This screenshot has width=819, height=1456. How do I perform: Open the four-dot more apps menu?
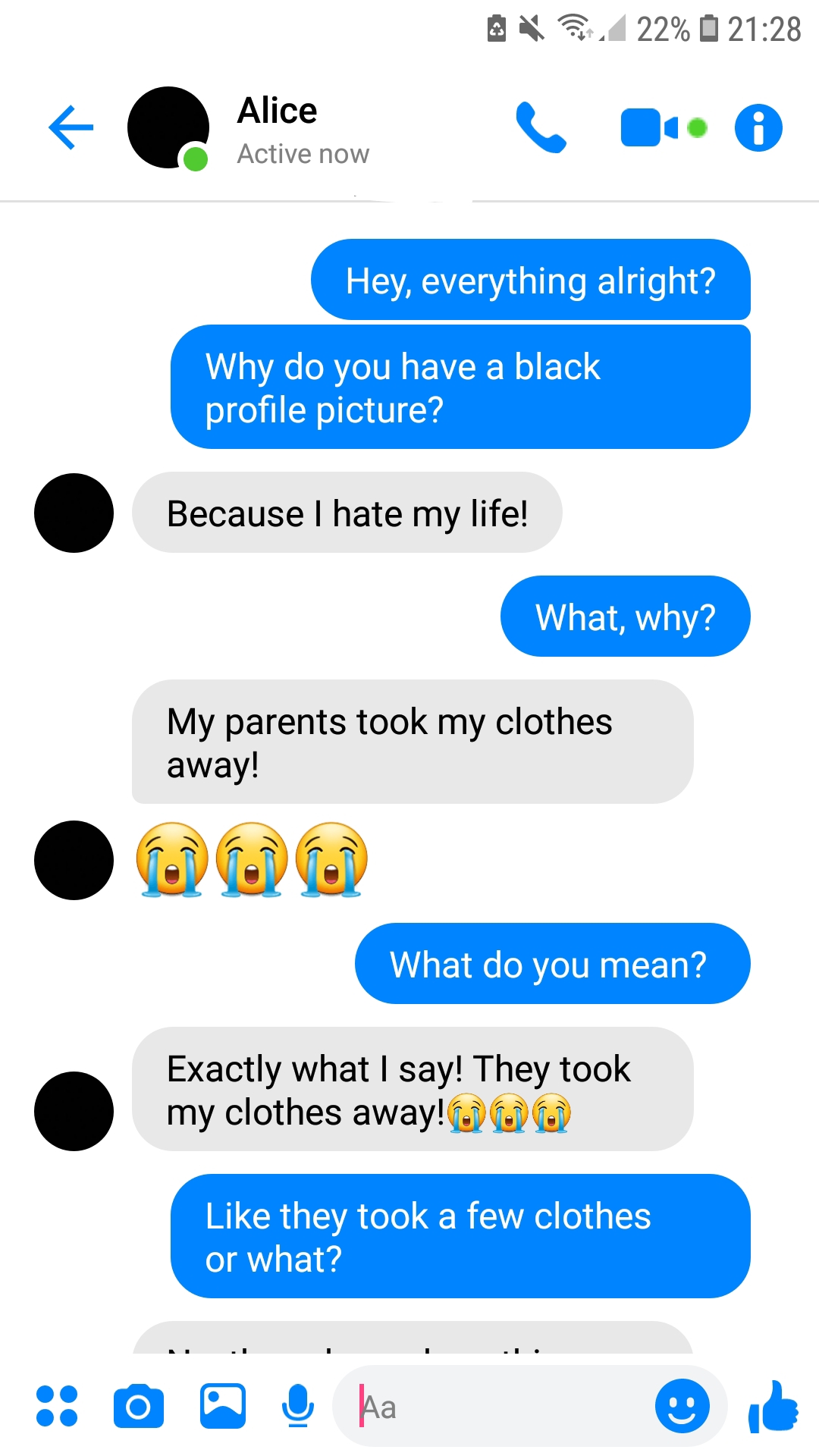click(x=57, y=1406)
